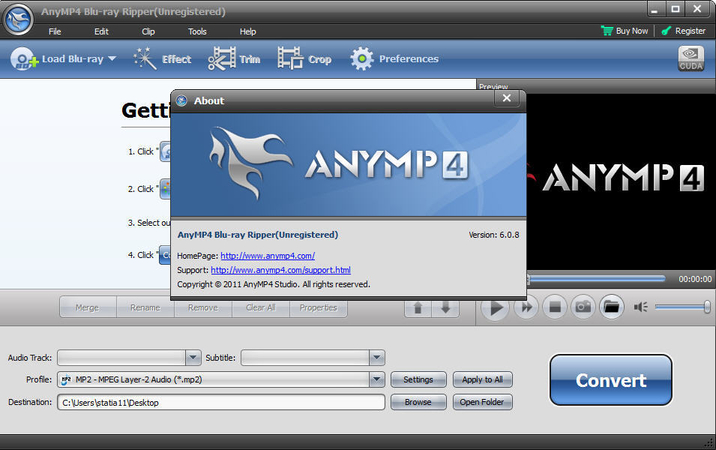
Task: Open the Tools menu
Action: click(197, 32)
